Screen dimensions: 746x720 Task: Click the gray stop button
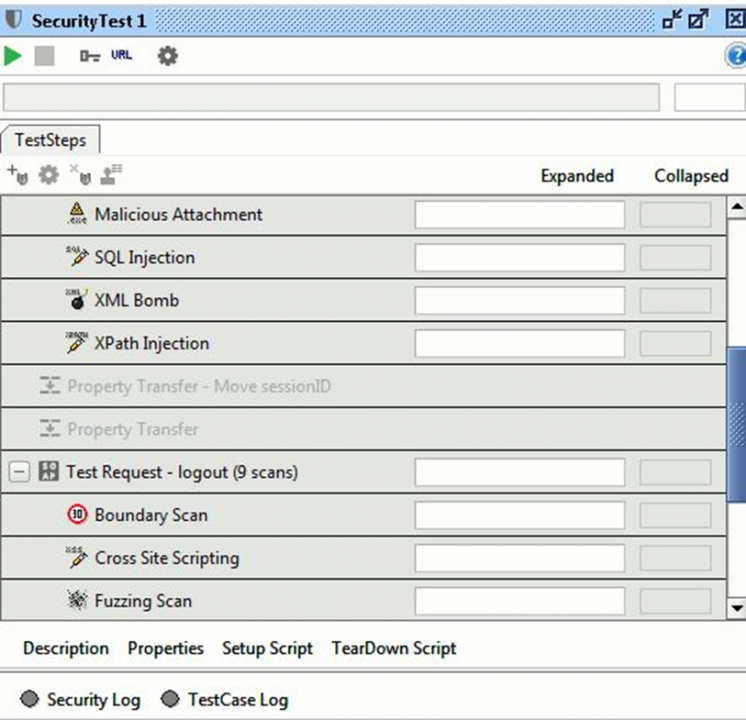(x=44, y=56)
